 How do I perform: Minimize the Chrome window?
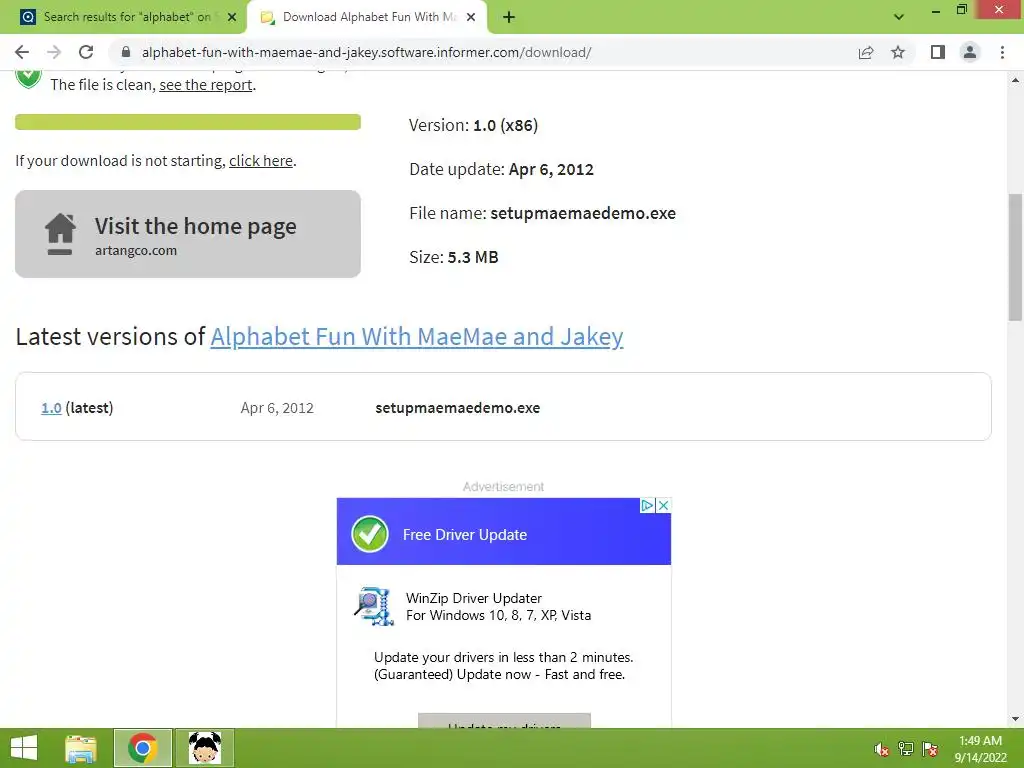pos(935,10)
